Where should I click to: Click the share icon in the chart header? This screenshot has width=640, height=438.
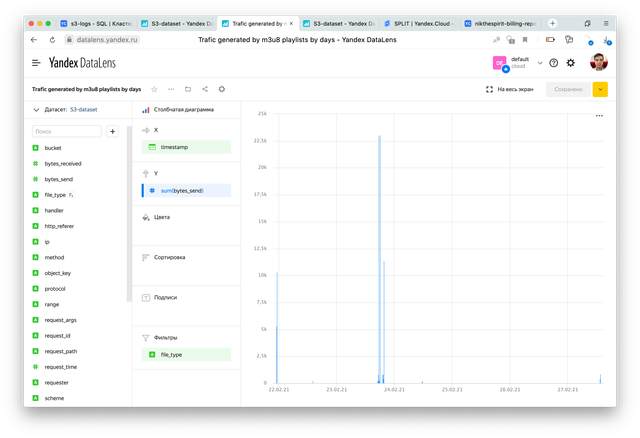point(204,89)
